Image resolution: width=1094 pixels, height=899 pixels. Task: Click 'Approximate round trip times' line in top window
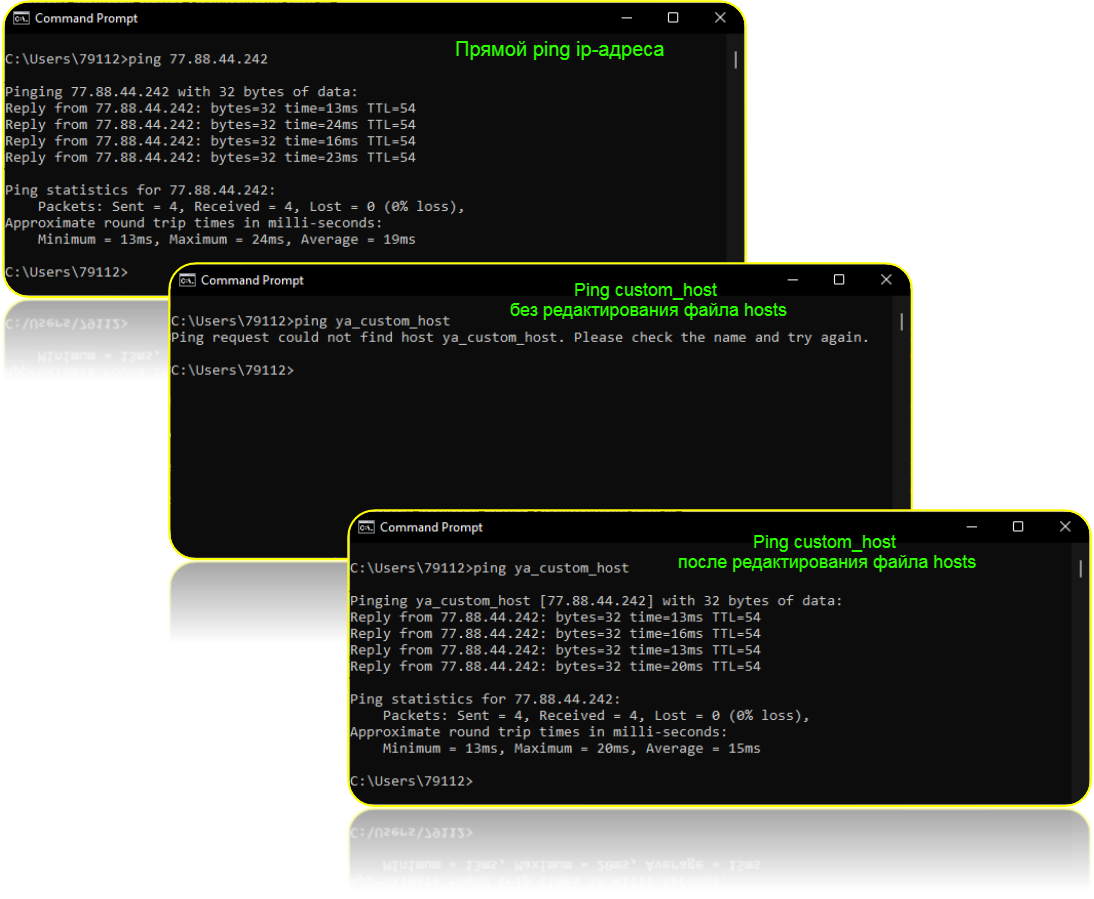coord(194,223)
